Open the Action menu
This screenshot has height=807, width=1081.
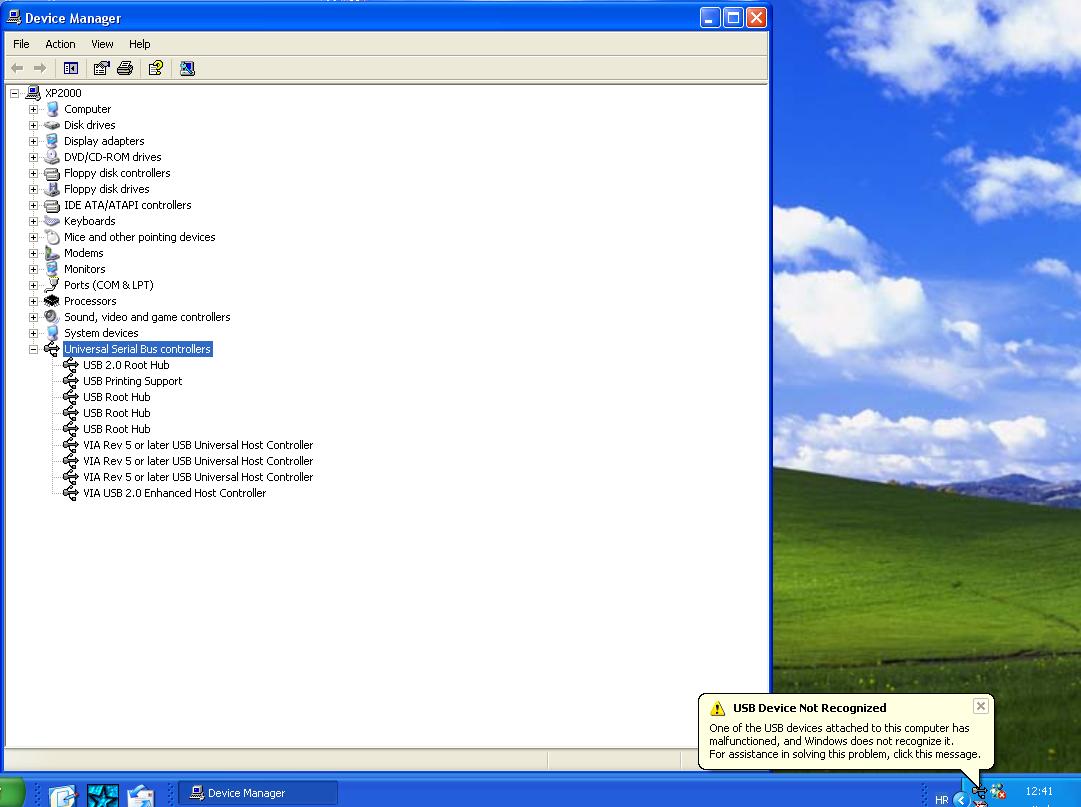[60, 44]
